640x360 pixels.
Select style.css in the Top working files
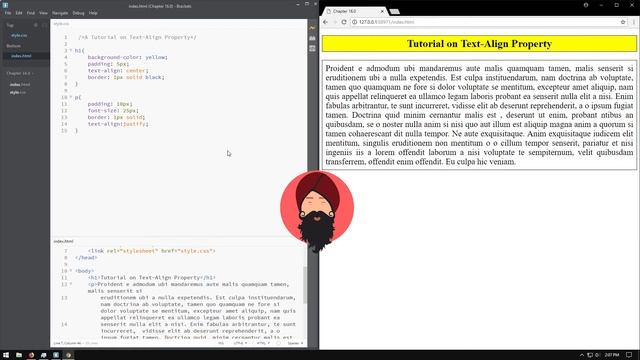[19, 36]
